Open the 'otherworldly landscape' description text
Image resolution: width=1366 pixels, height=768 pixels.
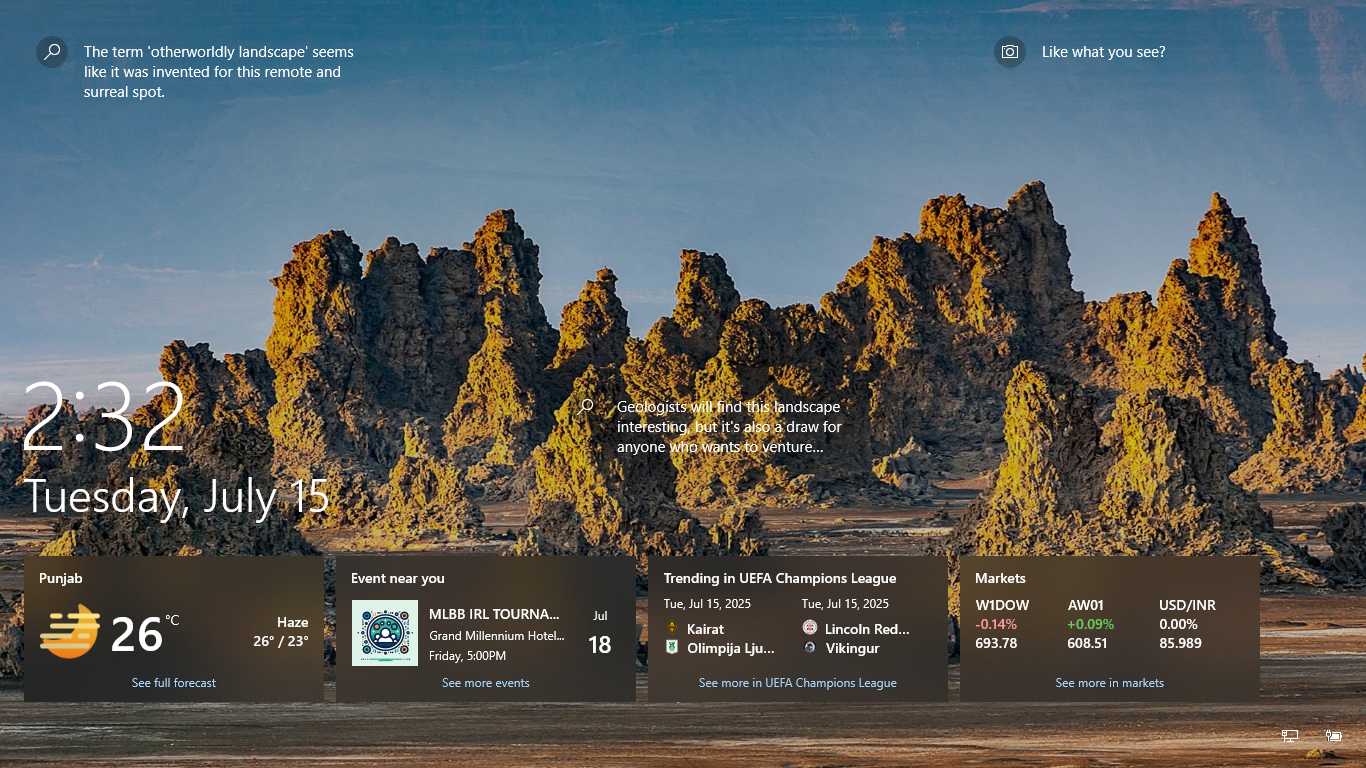pyautogui.click(x=219, y=72)
